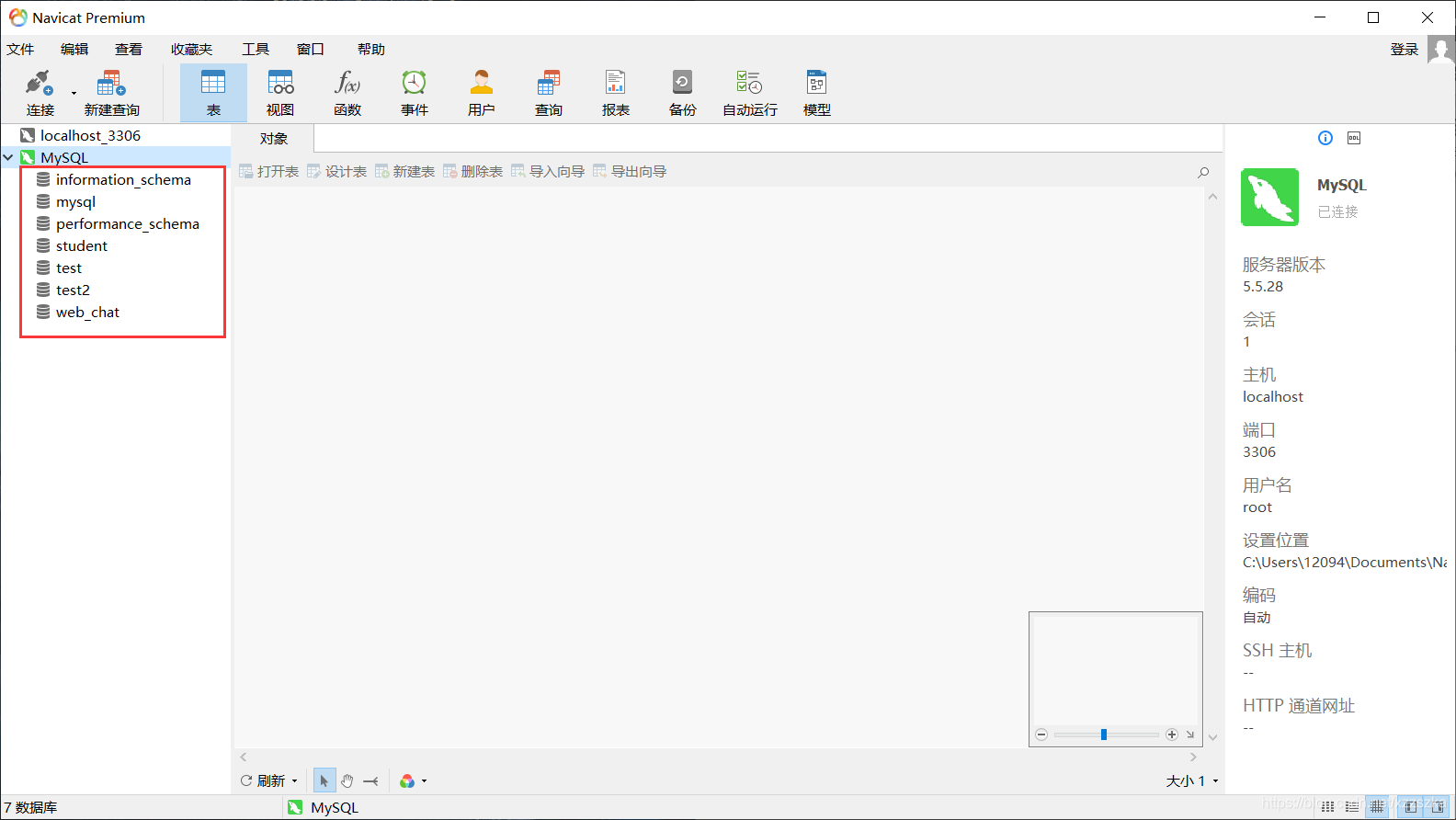Screen dimensions: 1456x820
Task: Select the performance_schema database
Action: pyautogui.click(x=127, y=223)
